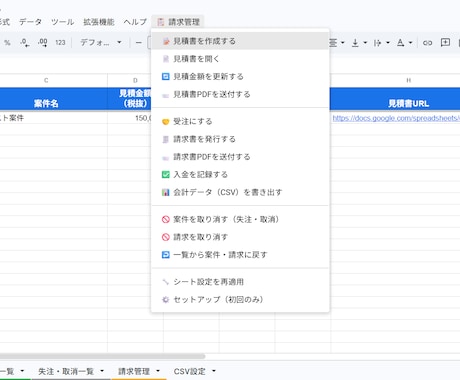
Task: Click 見積金額を更新する menu entry
Action: (x=240, y=76)
